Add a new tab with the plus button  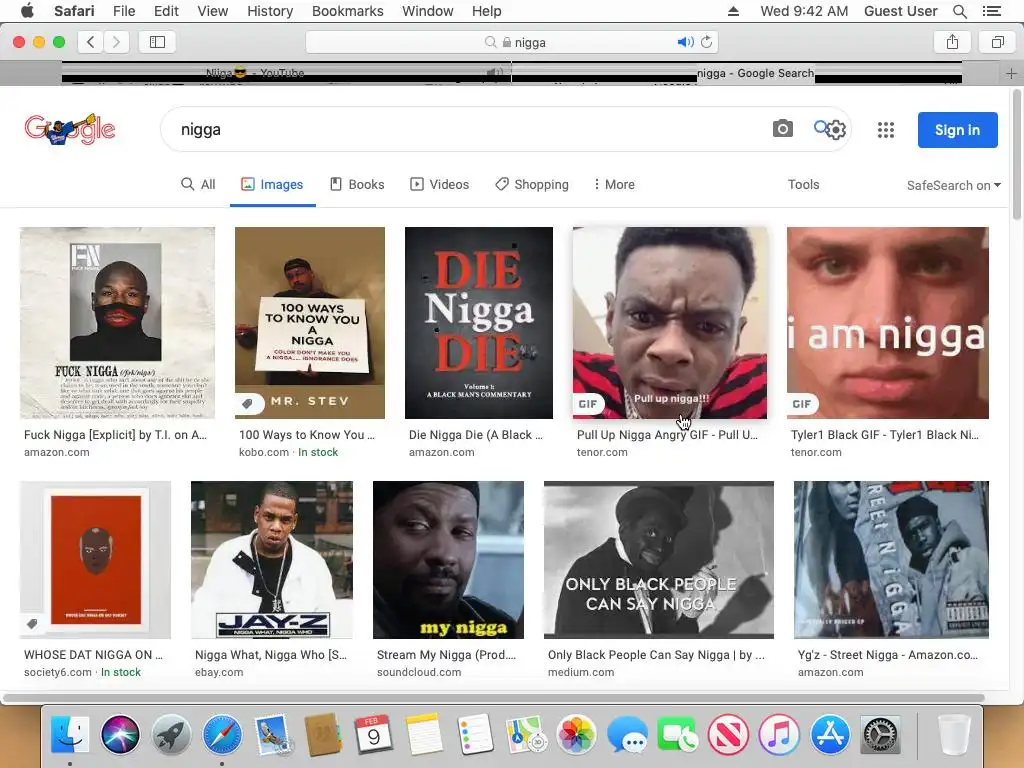point(1011,73)
